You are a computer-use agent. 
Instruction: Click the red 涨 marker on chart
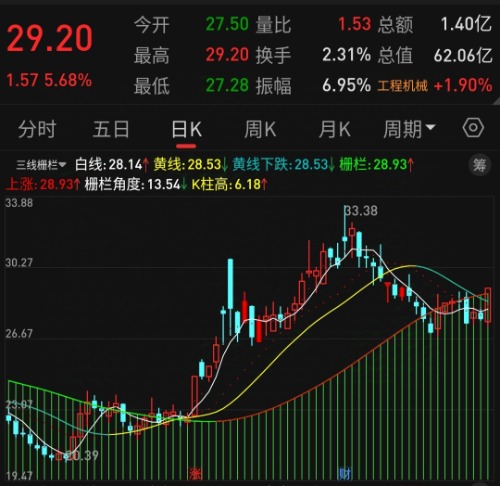pyautogui.click(x=196, y=474)
